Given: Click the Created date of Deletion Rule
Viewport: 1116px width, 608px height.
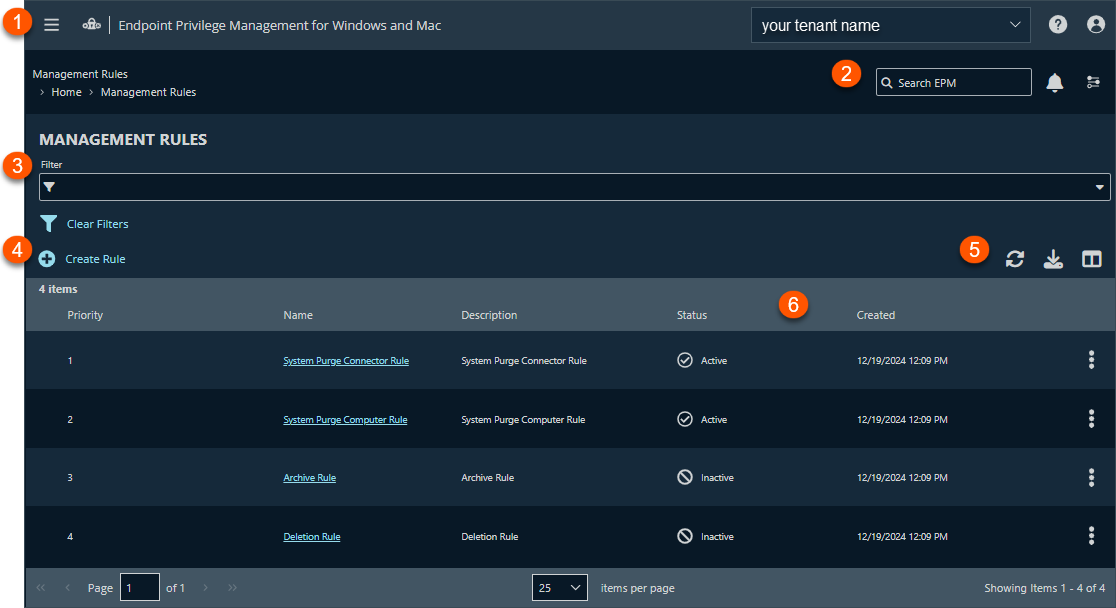Looking at the screenshot, I should (902, 536).
